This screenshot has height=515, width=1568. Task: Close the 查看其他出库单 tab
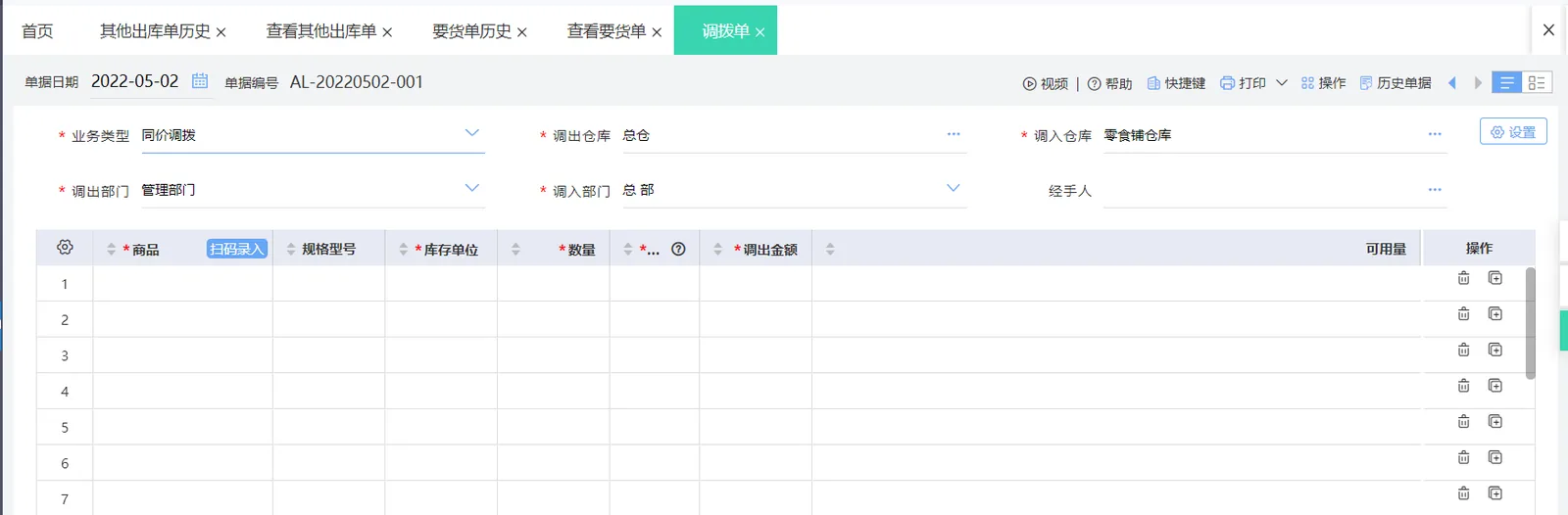pos(387,32)
